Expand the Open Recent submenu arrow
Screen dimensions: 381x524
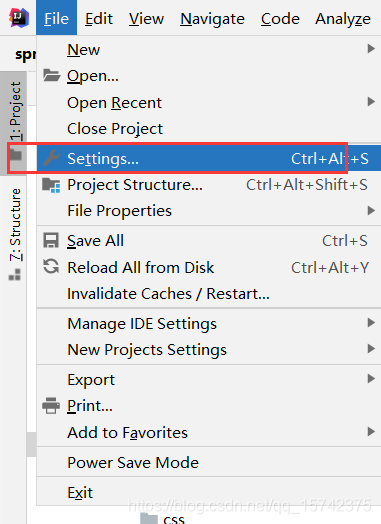coord(371,102)
